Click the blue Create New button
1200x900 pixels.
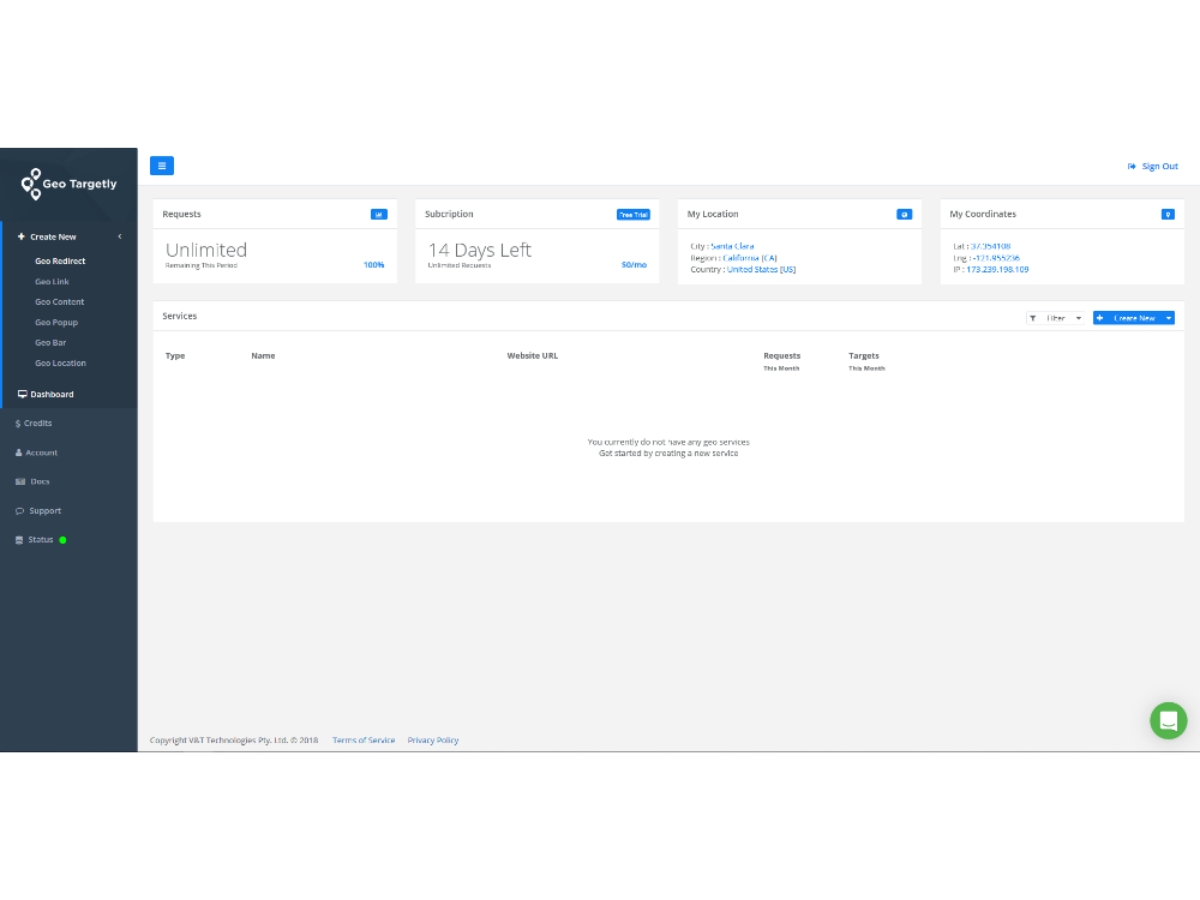[1128, 318]
